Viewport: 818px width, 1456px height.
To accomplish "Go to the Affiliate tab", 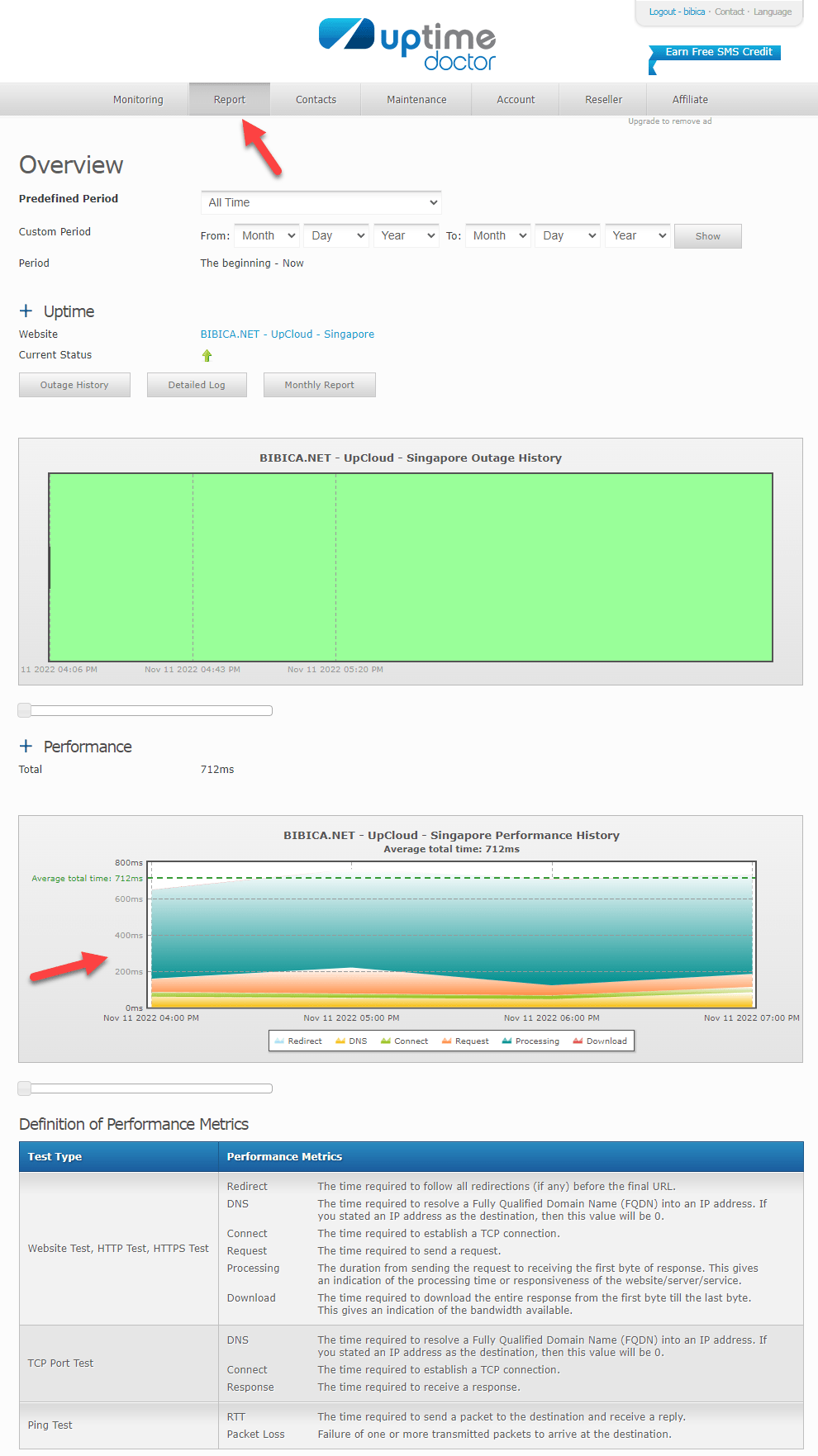I will coord(690,99).
